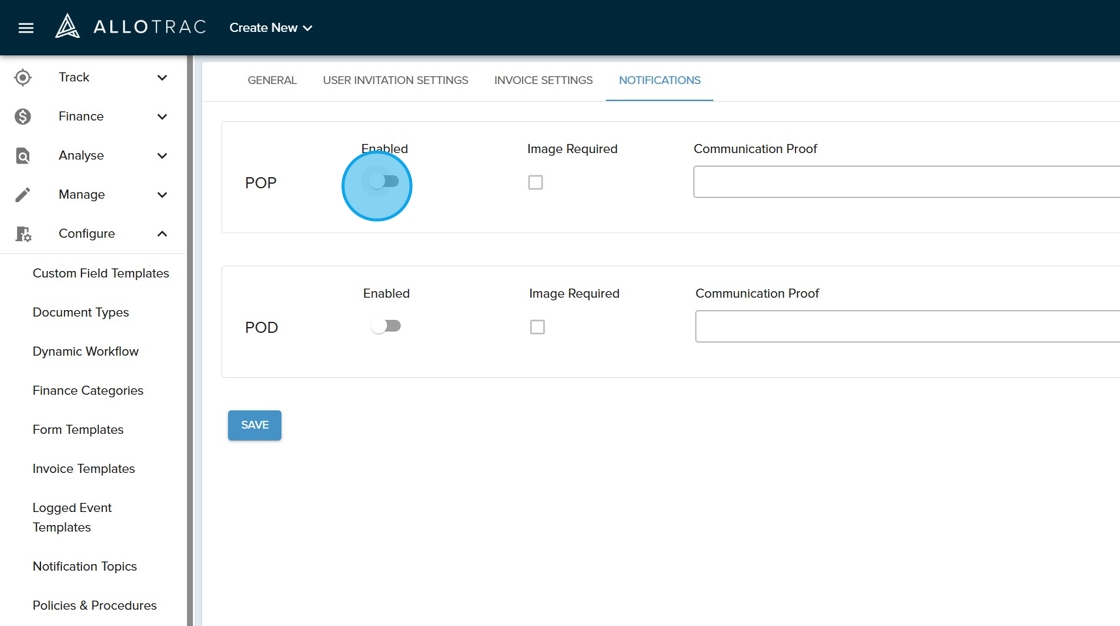Click the Manage pencil icon

coord(23,195)
